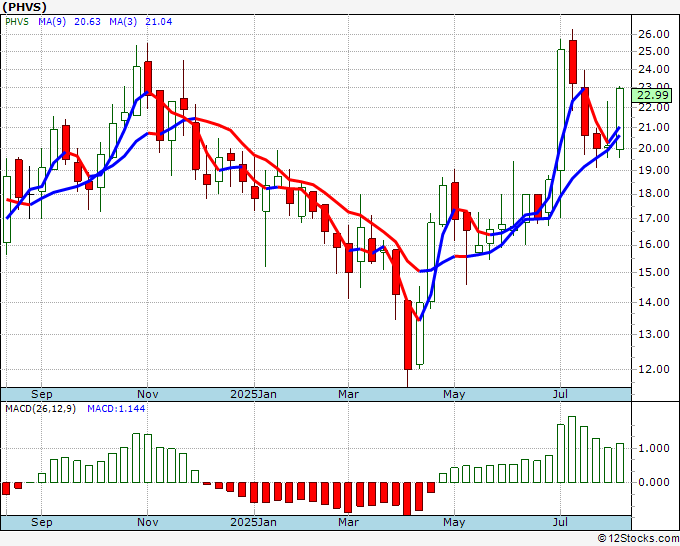680x546 pixels.
Task: Click Sep on the price chart axis
Action: pos(42,394)
